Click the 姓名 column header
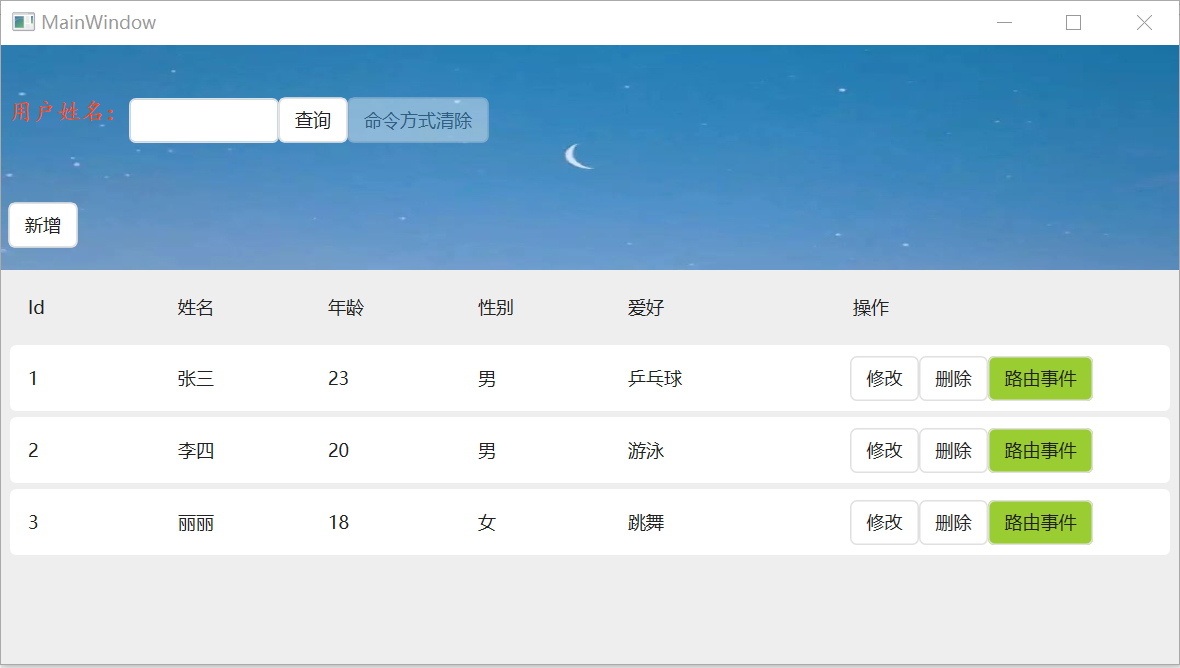 [195, 307]
